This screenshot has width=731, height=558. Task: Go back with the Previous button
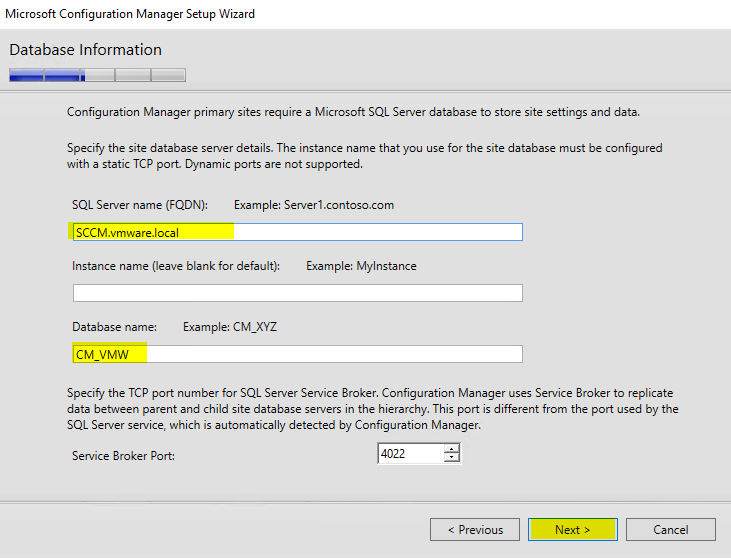[474, 529]
